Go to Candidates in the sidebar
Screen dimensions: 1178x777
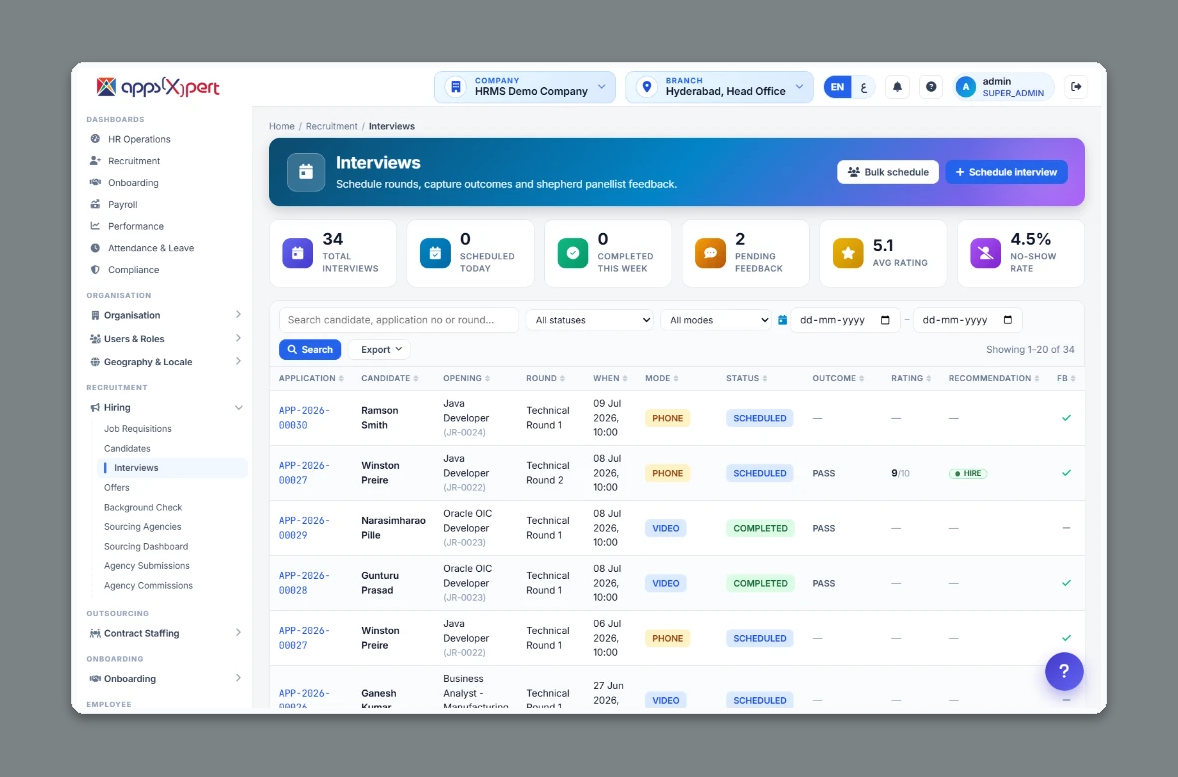(127, 449)
